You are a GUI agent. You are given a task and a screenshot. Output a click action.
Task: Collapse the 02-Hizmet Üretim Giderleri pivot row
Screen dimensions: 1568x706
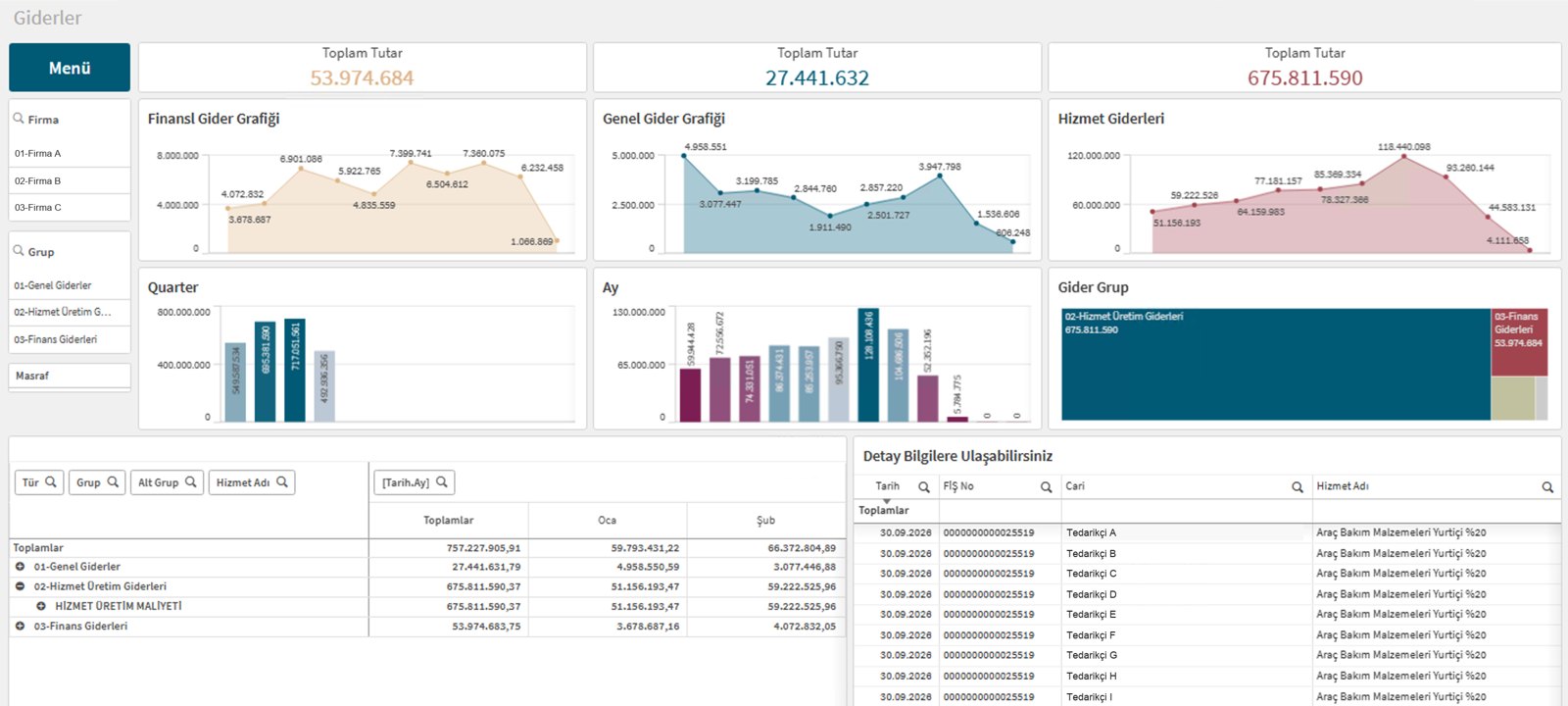pos(20,586)
